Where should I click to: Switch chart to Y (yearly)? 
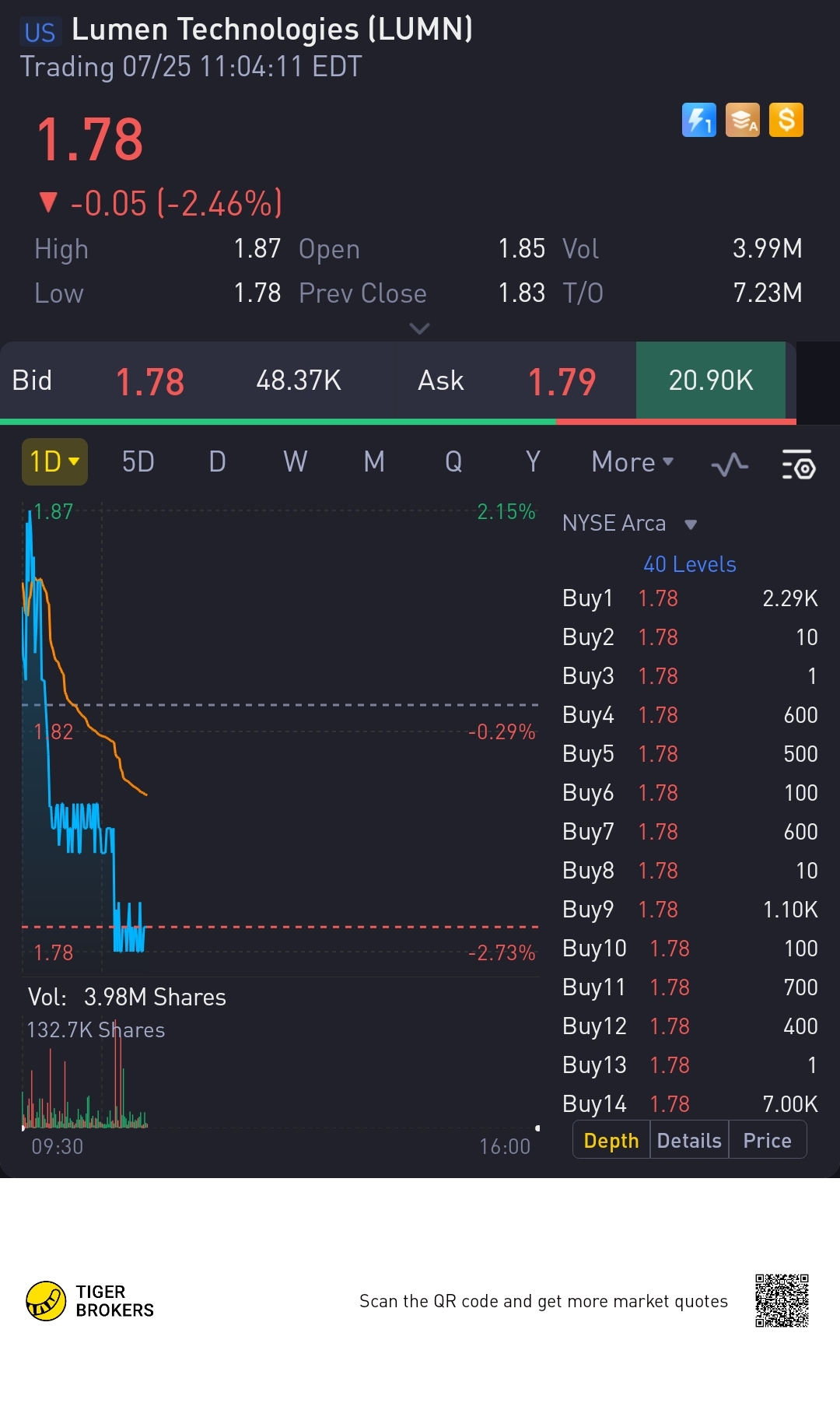(x=533, y=462)
